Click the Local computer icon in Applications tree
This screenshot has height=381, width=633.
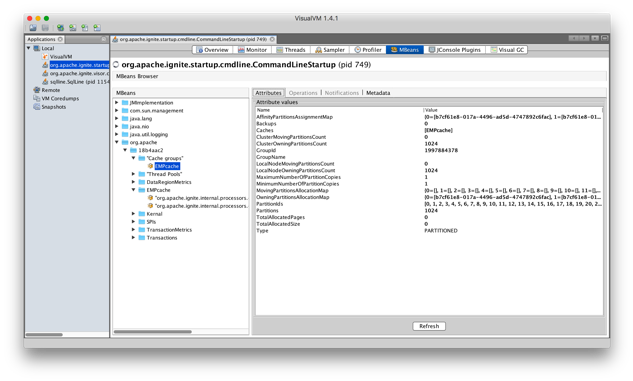(x=37, y=48)
